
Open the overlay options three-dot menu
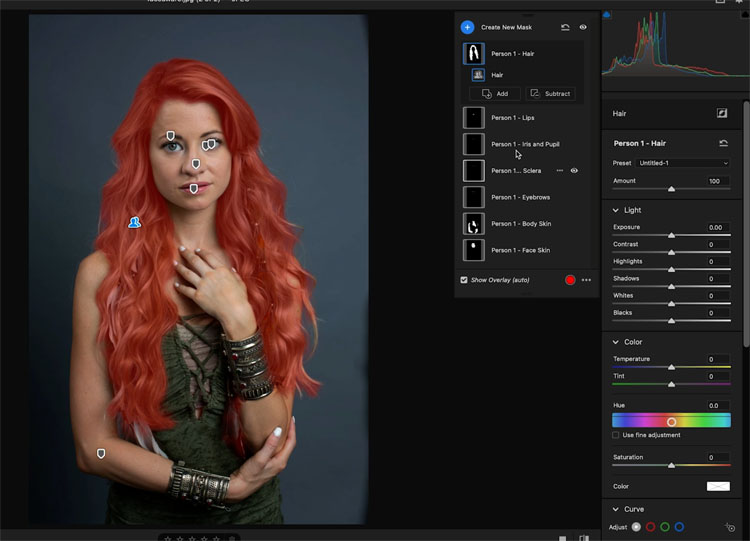point(586,280)
